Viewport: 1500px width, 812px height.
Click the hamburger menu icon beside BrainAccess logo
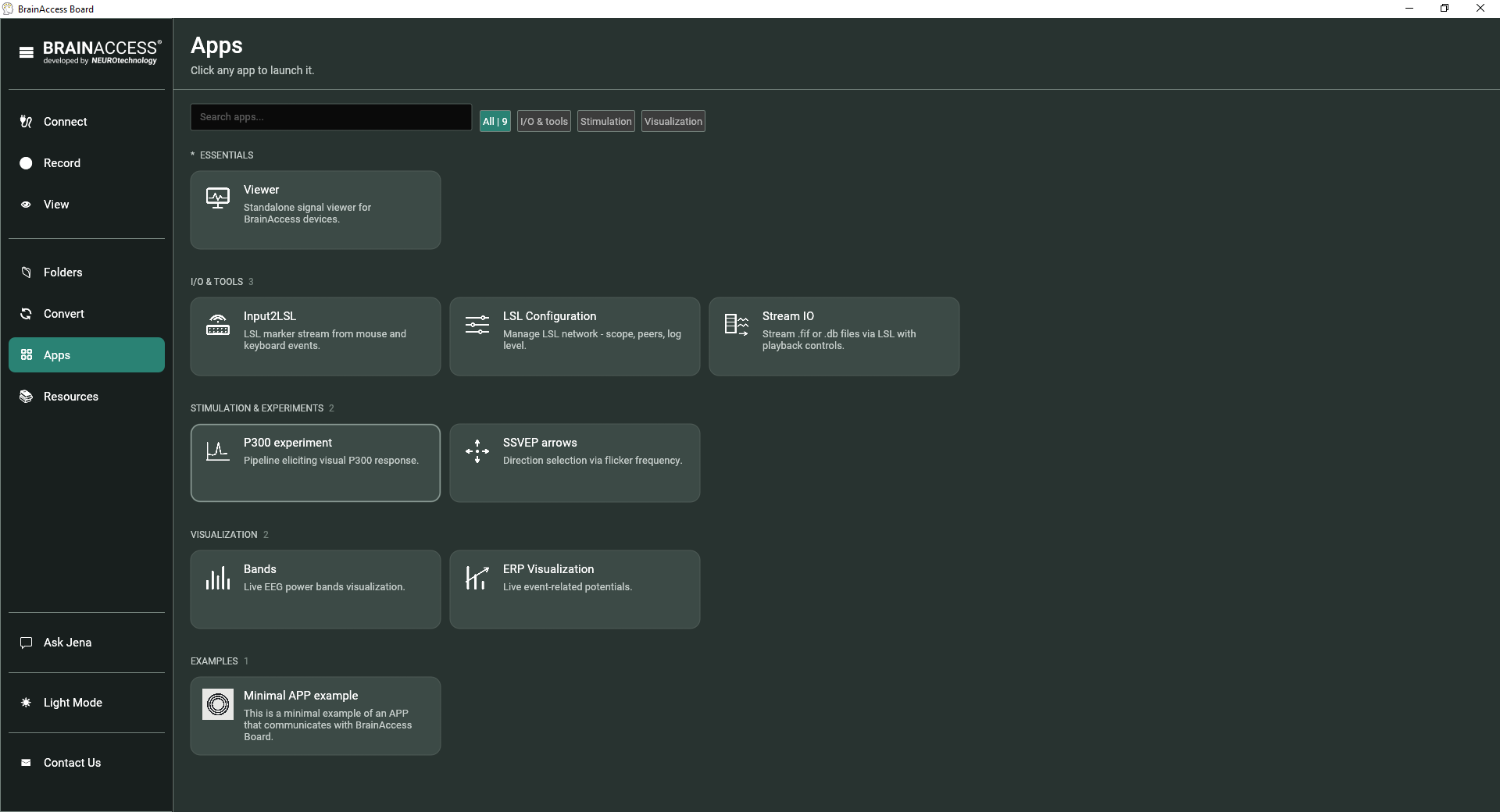coord(27,52)
